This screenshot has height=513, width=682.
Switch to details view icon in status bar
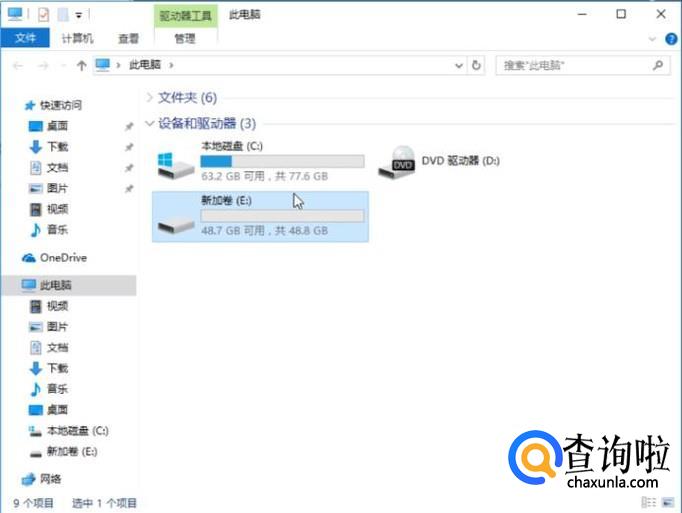[x=649, y=503]
